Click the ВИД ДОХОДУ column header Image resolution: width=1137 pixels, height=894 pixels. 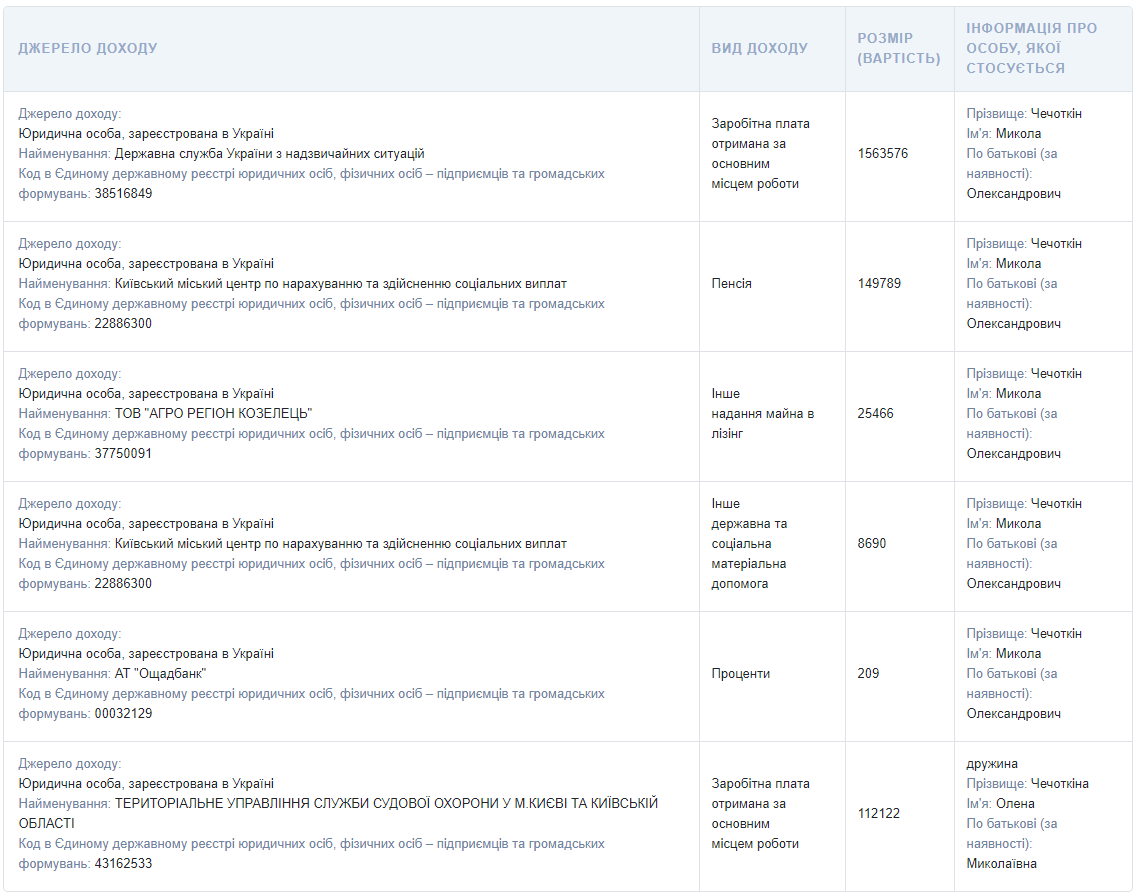(759, 48)
